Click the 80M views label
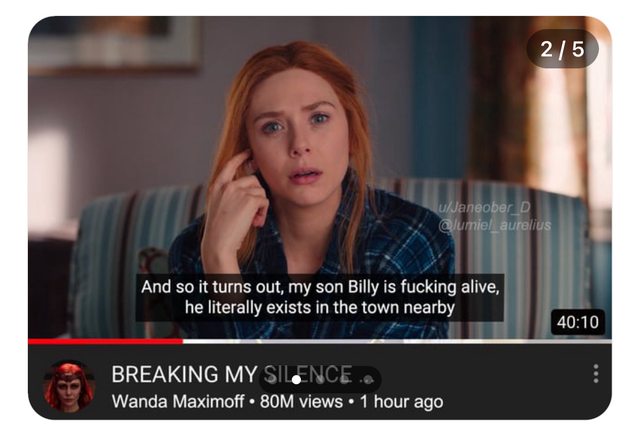Screen dimensions: 640x427 point(301,401)
